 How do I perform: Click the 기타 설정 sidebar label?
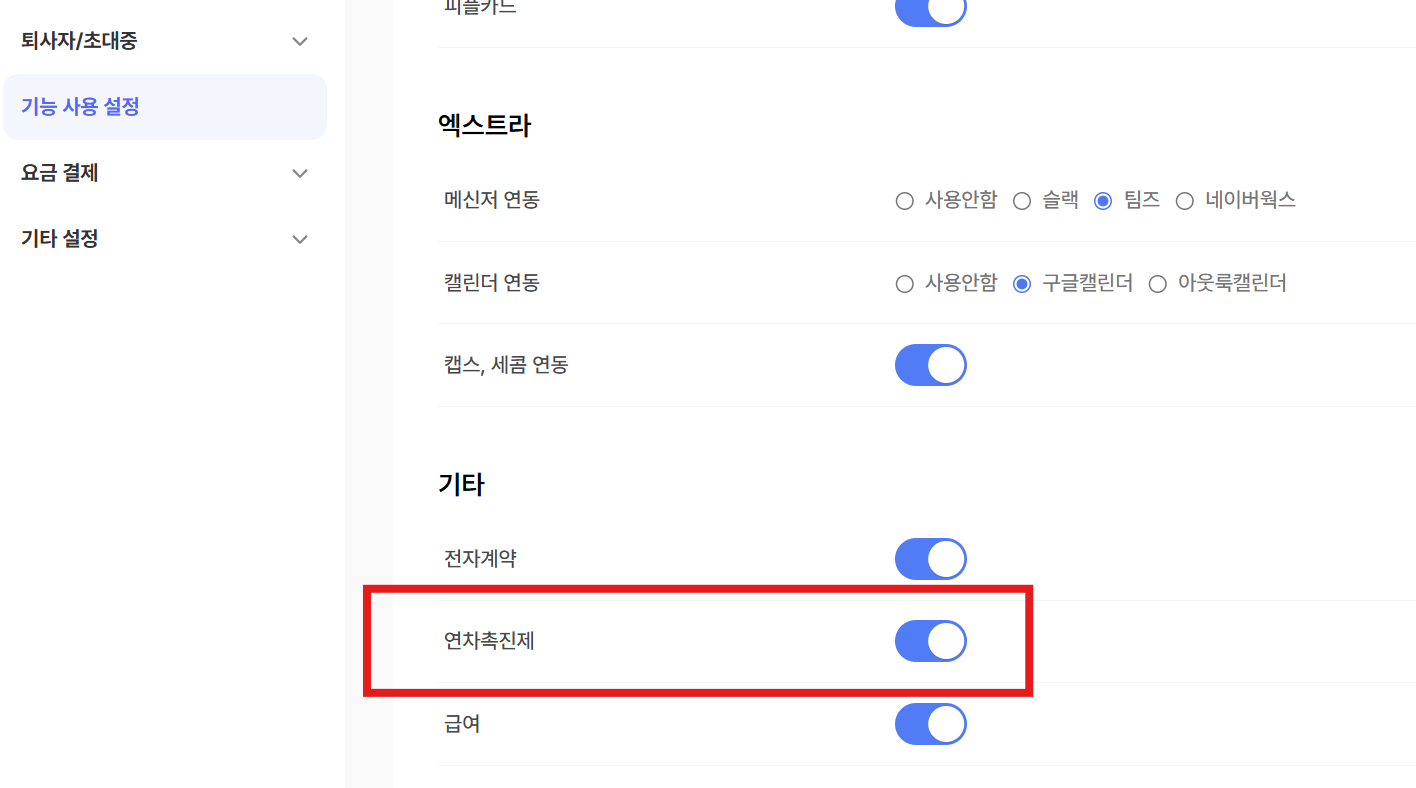point(60,239)
